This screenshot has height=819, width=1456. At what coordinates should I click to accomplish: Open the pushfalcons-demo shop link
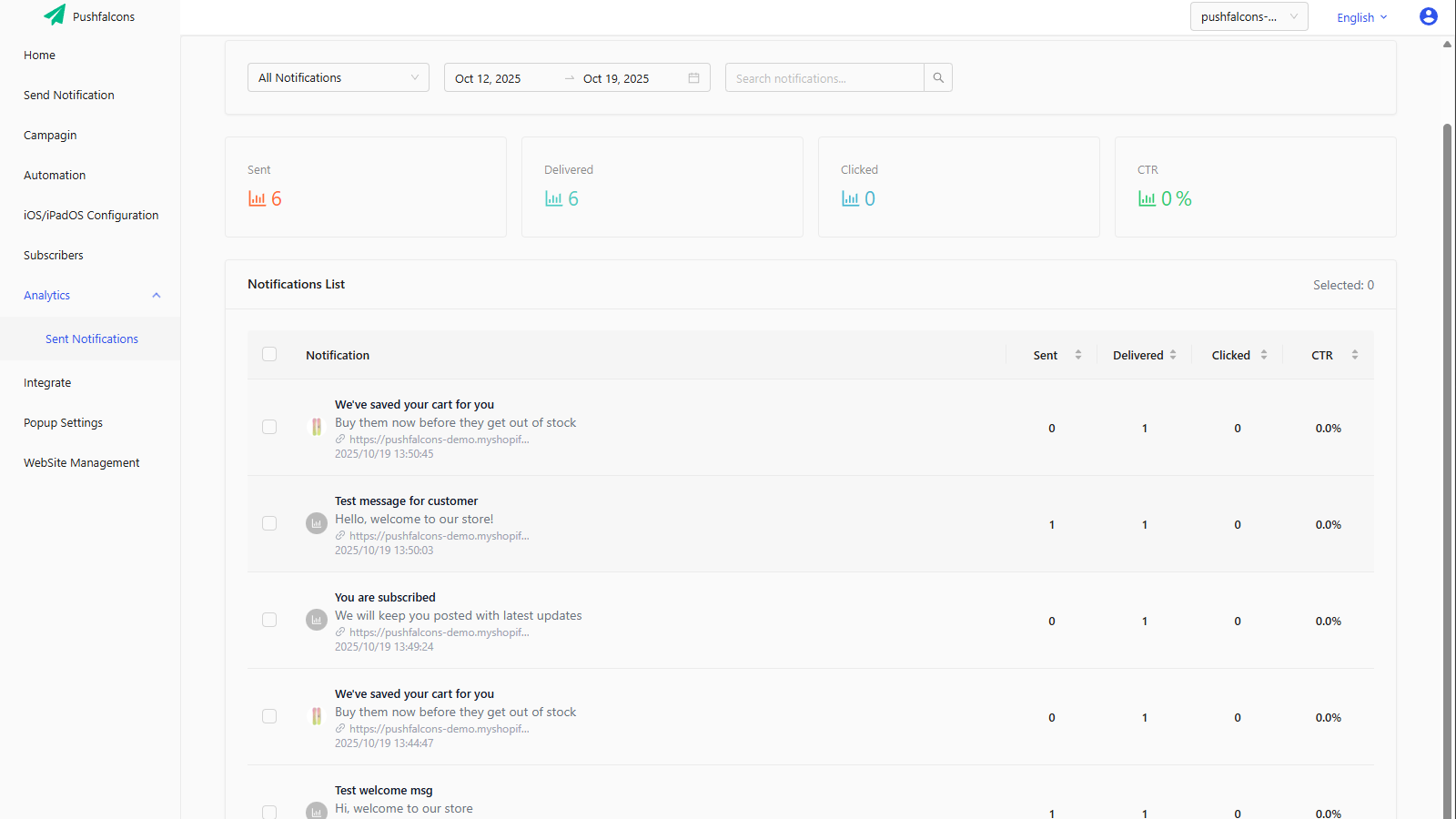coord(437,439)
